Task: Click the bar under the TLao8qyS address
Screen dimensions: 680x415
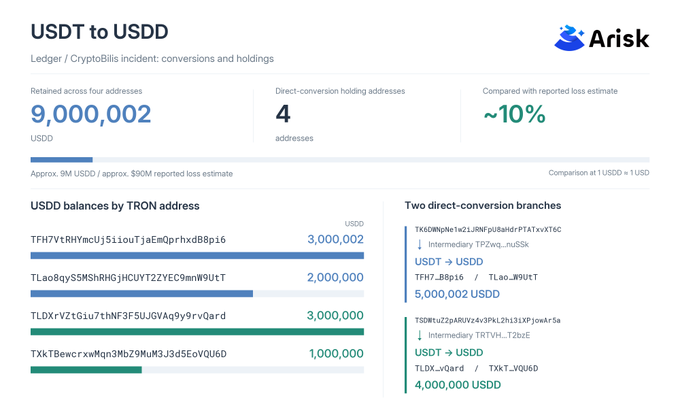Action: 197,294
